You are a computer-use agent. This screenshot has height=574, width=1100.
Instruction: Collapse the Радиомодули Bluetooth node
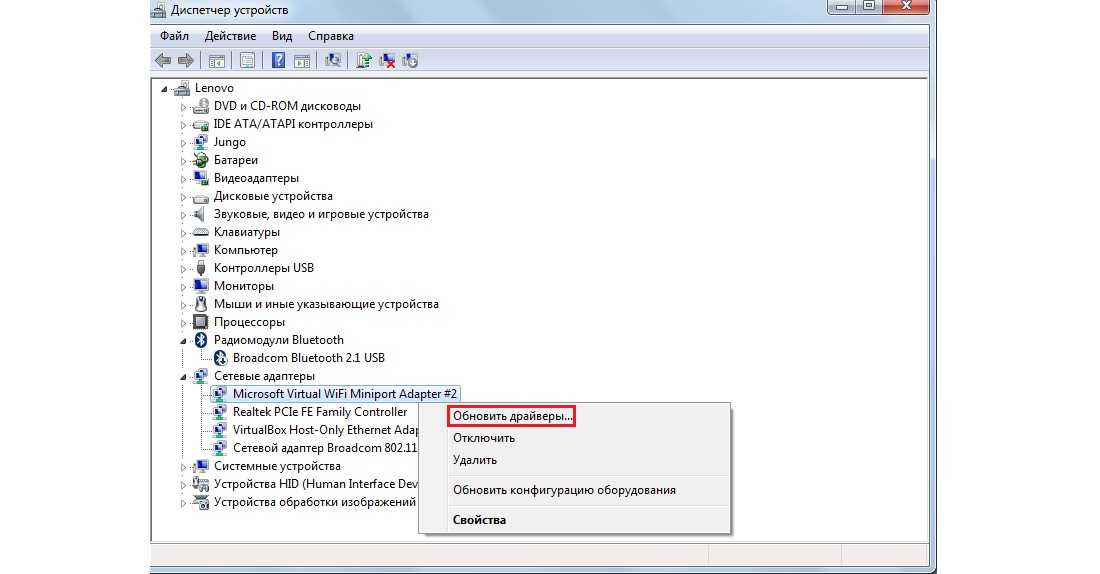click(183, 340)
